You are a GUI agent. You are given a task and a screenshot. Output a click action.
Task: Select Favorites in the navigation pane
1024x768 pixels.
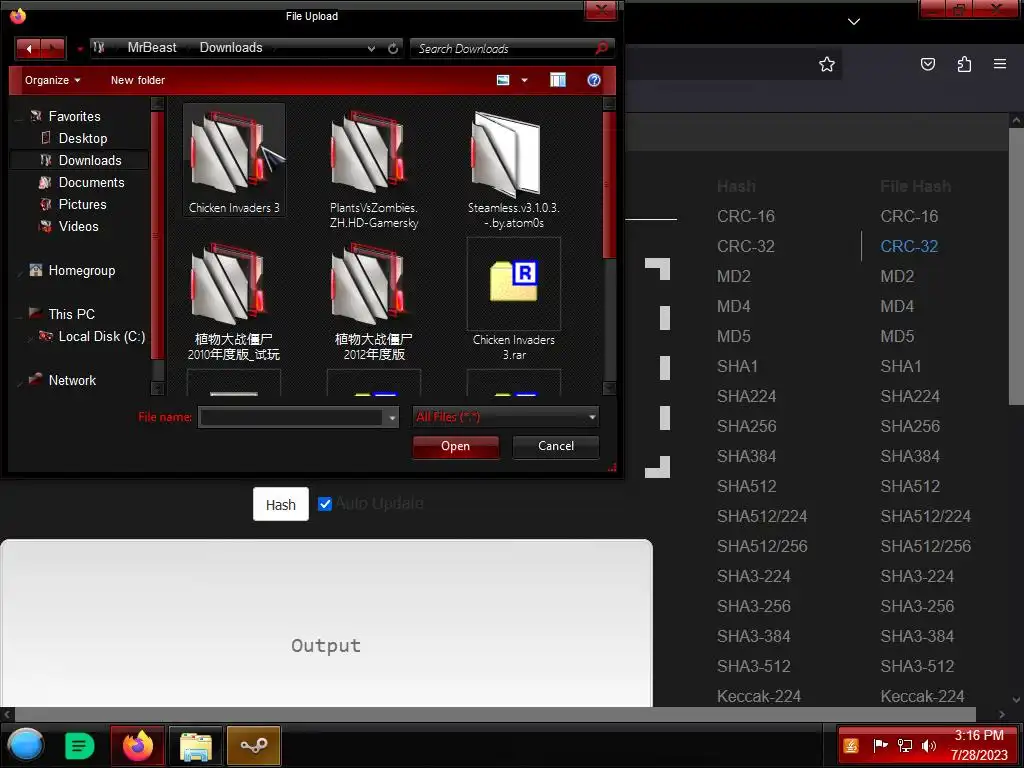(x=74, y=116)
